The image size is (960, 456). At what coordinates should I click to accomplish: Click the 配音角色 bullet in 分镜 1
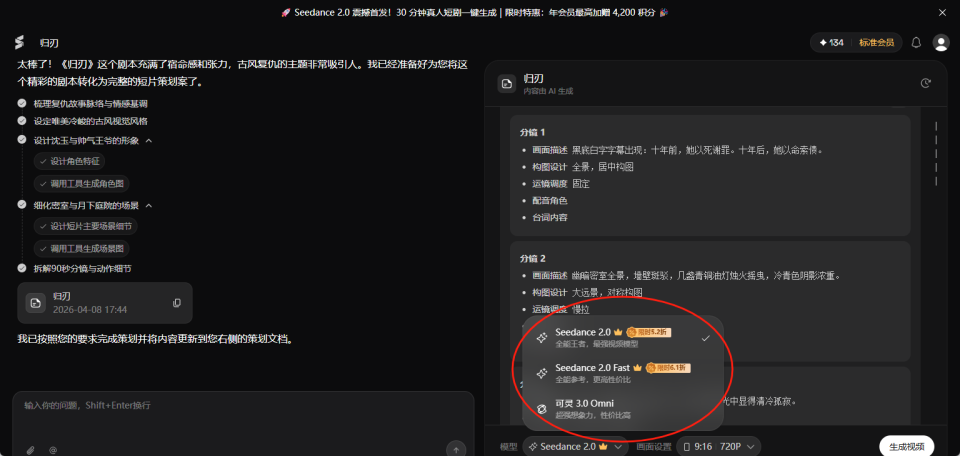pyautogui.click(x=550, y=200)
